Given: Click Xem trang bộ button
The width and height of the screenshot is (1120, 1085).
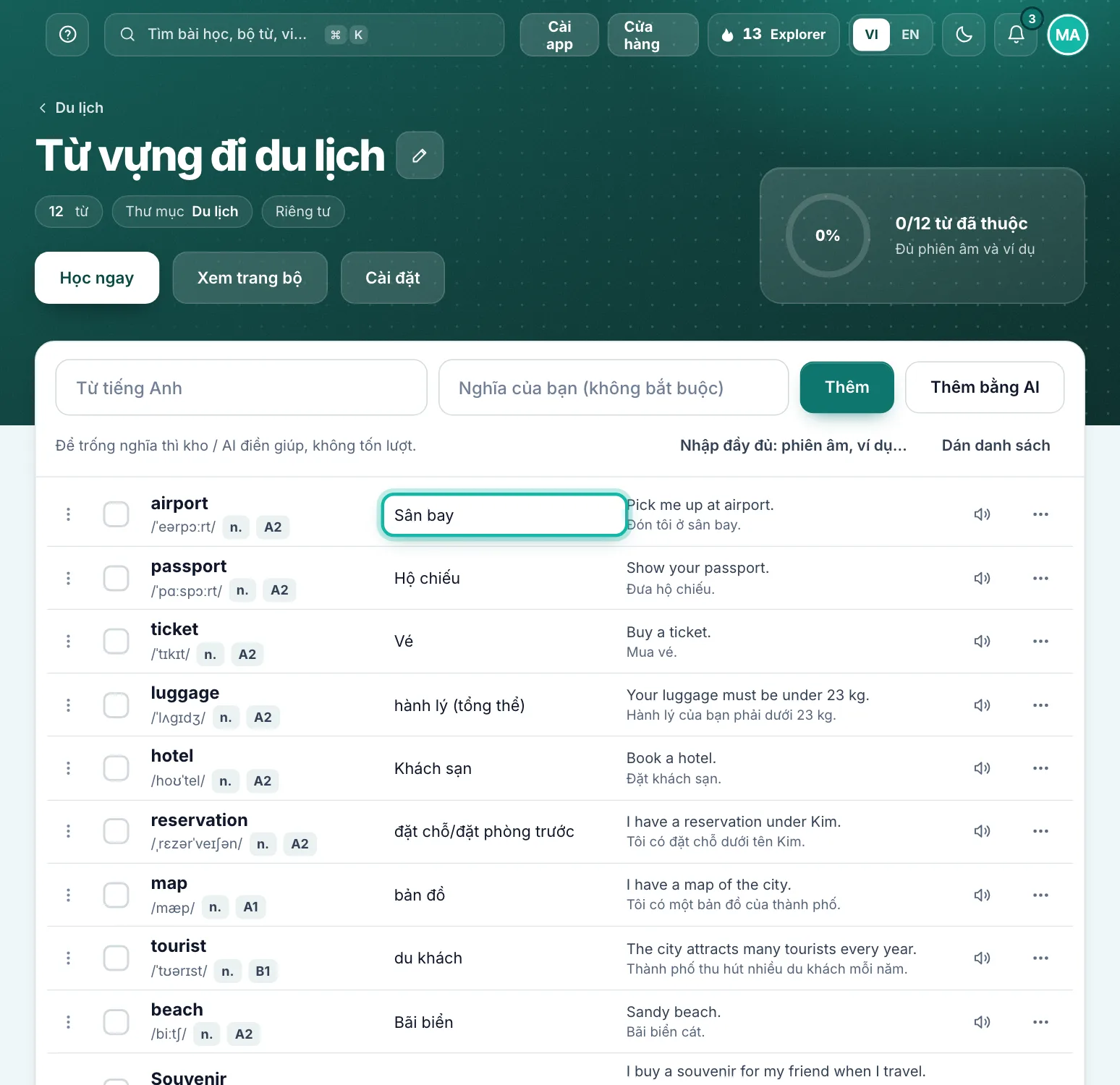Looking at the screenshot, I should (x=250, y=278).
